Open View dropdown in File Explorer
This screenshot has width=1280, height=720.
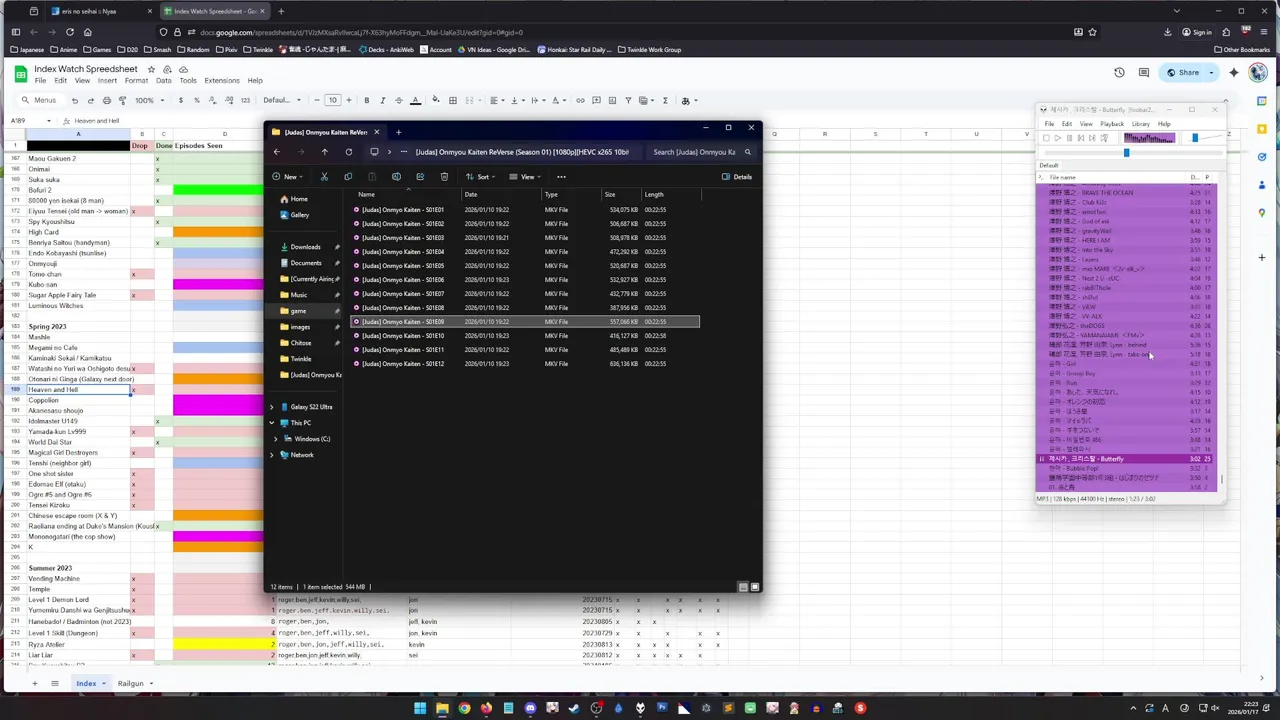(525, 177)
